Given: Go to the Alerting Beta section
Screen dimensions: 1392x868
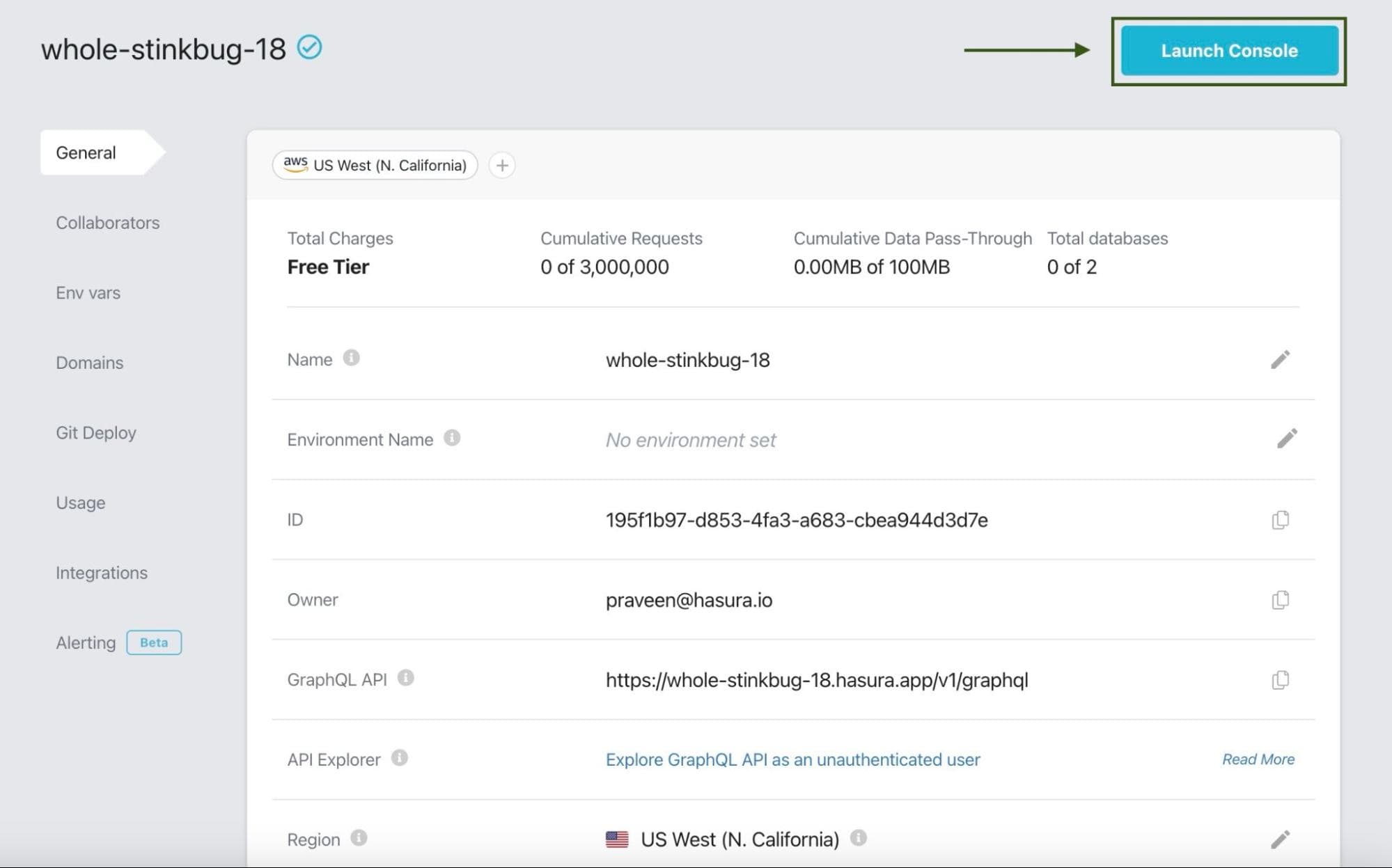Looking at the screenshot, I should pos(86,642).
